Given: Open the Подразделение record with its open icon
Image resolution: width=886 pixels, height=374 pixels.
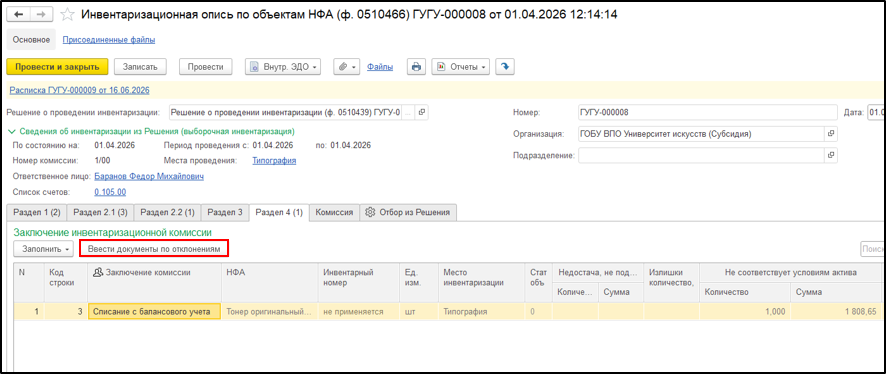Looking at the screenshot, I should tap(831, 155).
